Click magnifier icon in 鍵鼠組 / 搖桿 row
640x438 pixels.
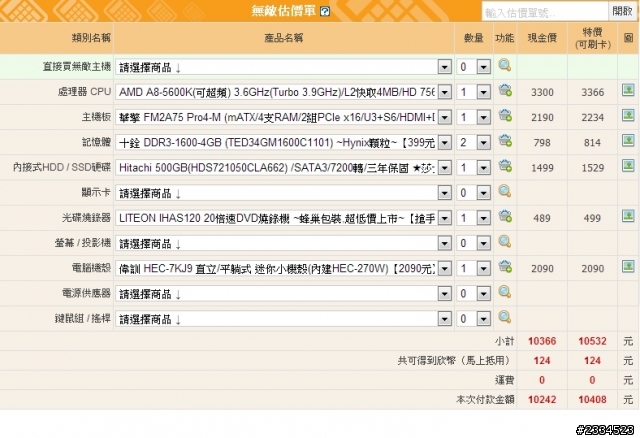click(505, 317)
